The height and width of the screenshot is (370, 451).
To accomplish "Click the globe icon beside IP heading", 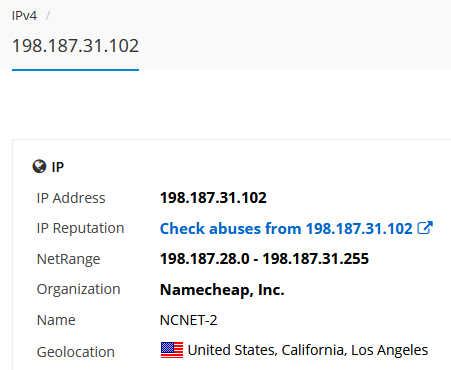I will (x=39, y=166).
